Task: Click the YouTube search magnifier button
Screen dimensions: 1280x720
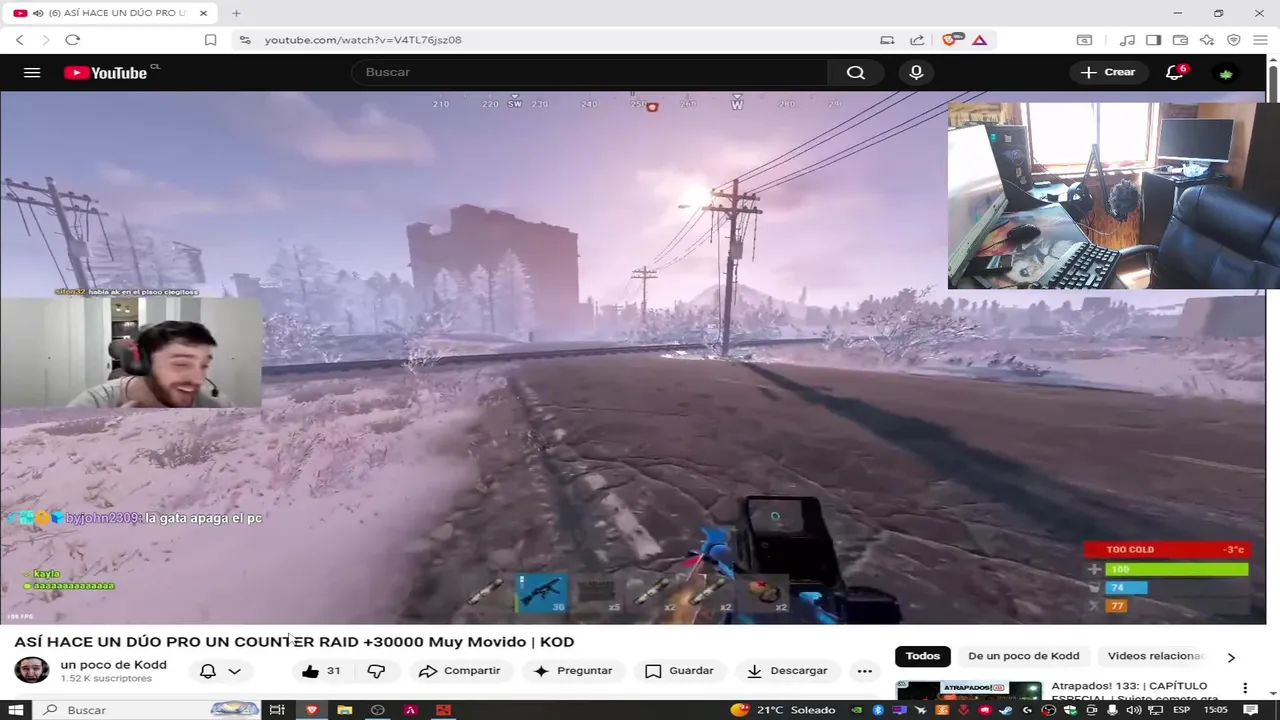Action: tap(856, 72)
